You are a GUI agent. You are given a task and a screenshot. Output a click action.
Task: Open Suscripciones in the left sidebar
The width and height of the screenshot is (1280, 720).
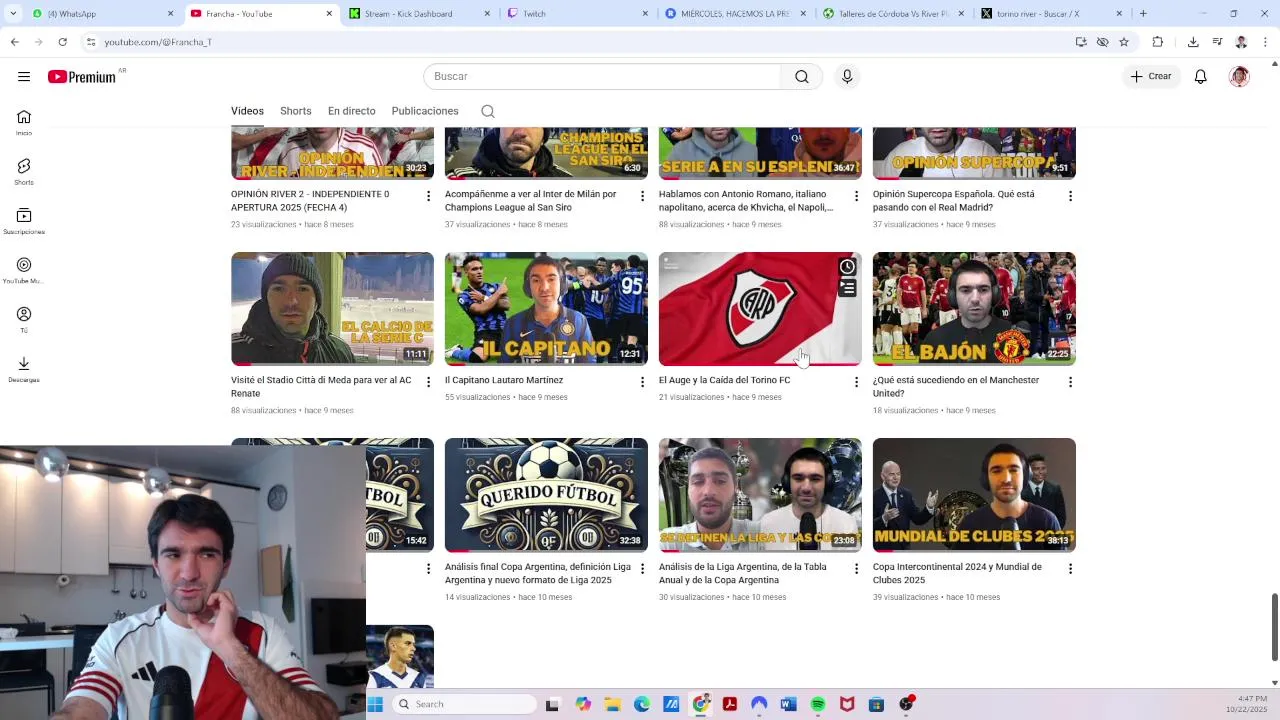point(24,221)
